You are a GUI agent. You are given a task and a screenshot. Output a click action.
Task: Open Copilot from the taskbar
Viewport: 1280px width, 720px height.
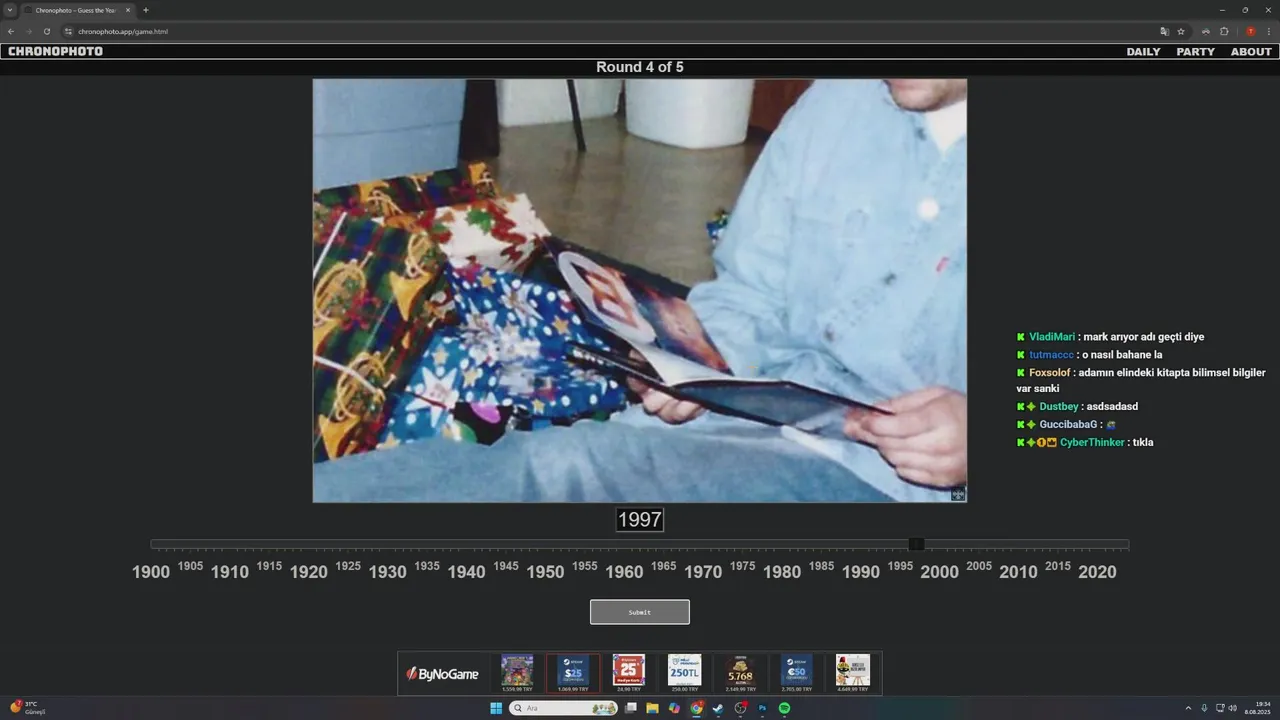pos(674,708)
